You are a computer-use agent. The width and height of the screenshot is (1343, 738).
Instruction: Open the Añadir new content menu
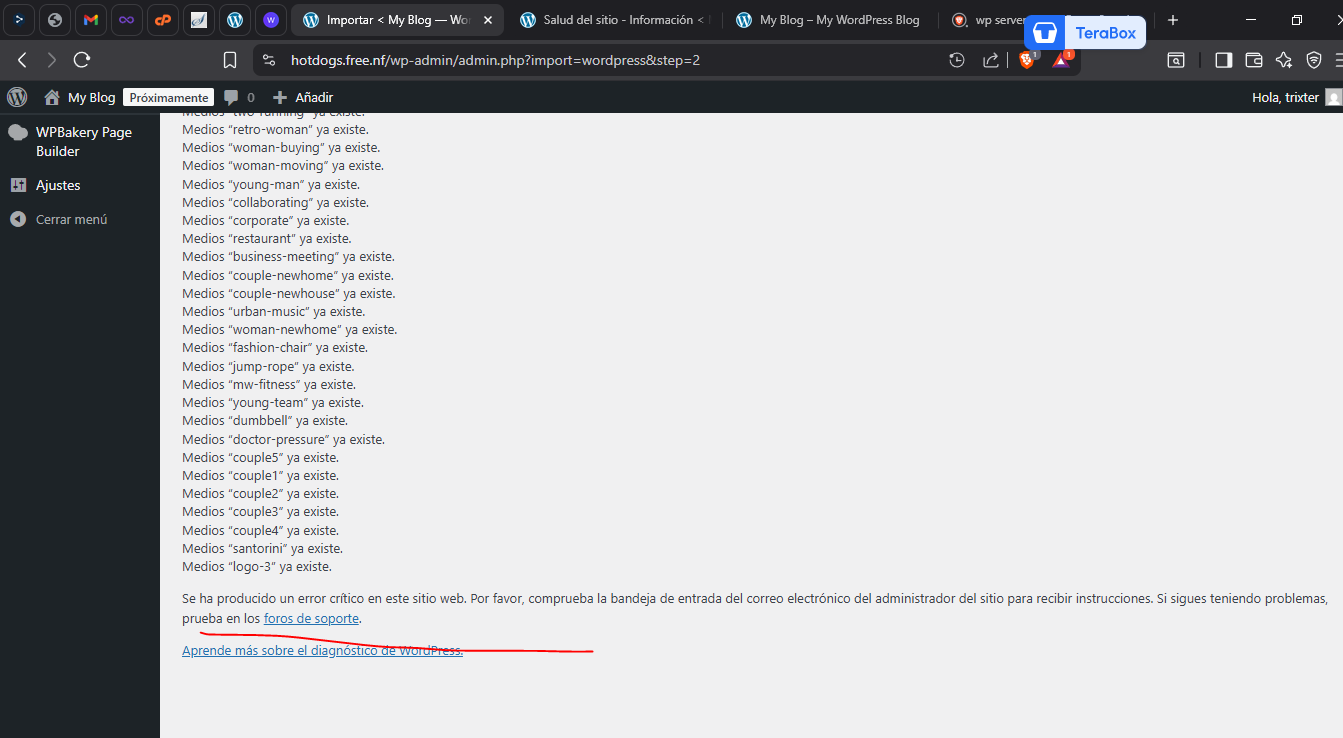pos(303,97)
